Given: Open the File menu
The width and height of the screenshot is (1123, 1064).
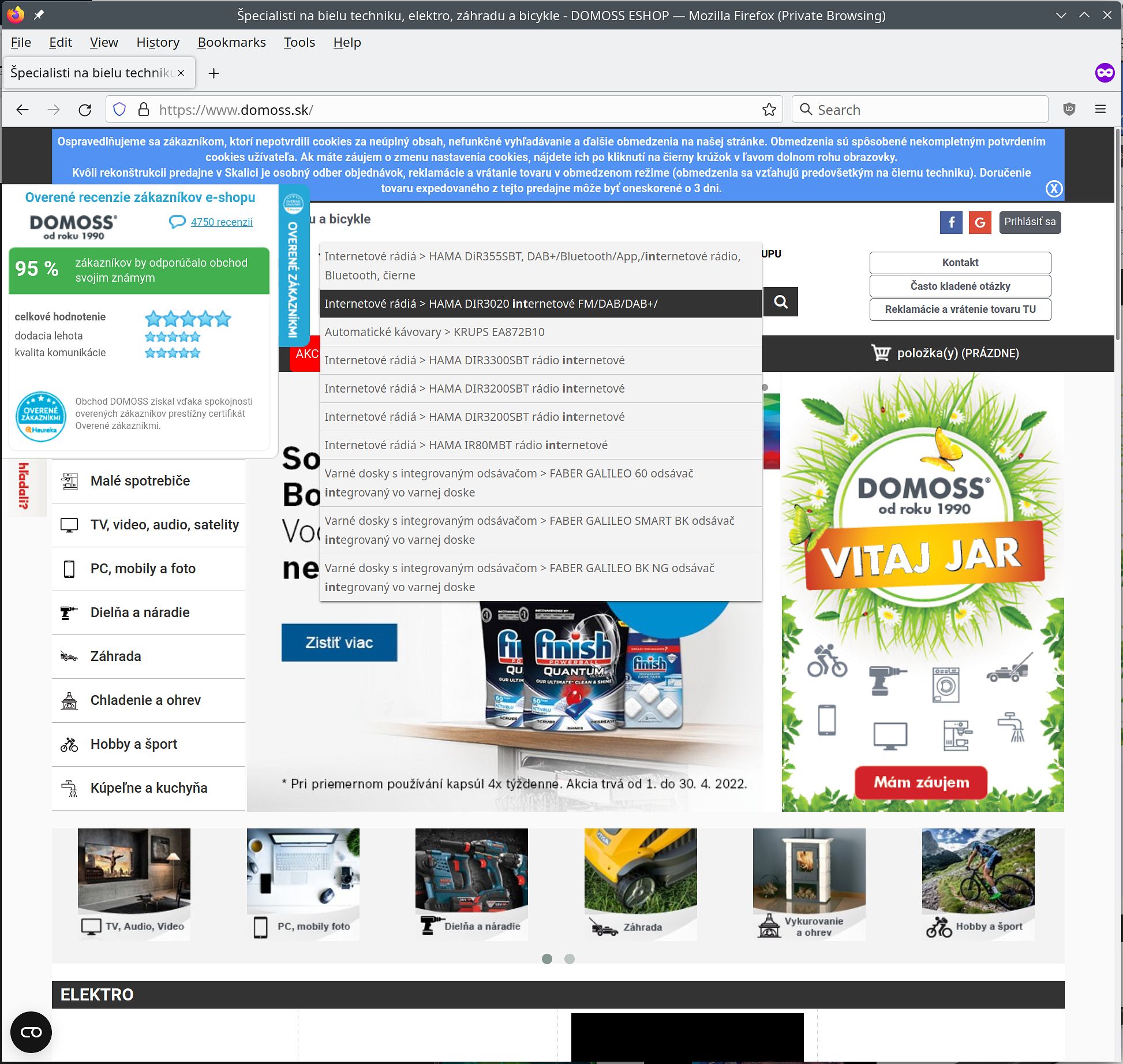Looking at the screenshot, I should pos(21,42).
